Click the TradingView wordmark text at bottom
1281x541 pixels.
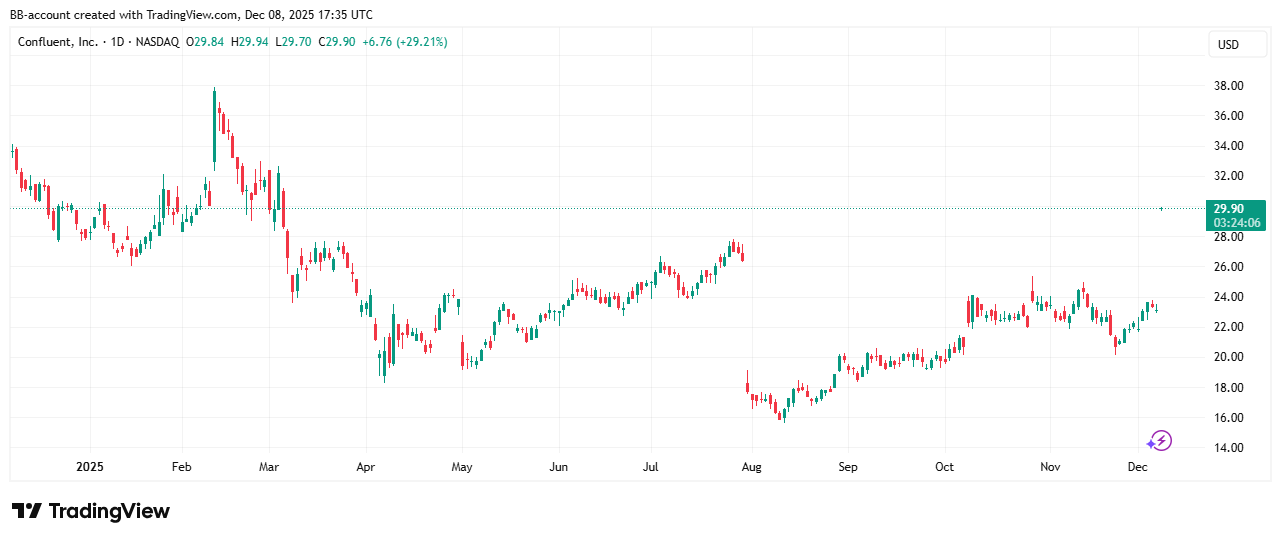(x=109, y=511)
